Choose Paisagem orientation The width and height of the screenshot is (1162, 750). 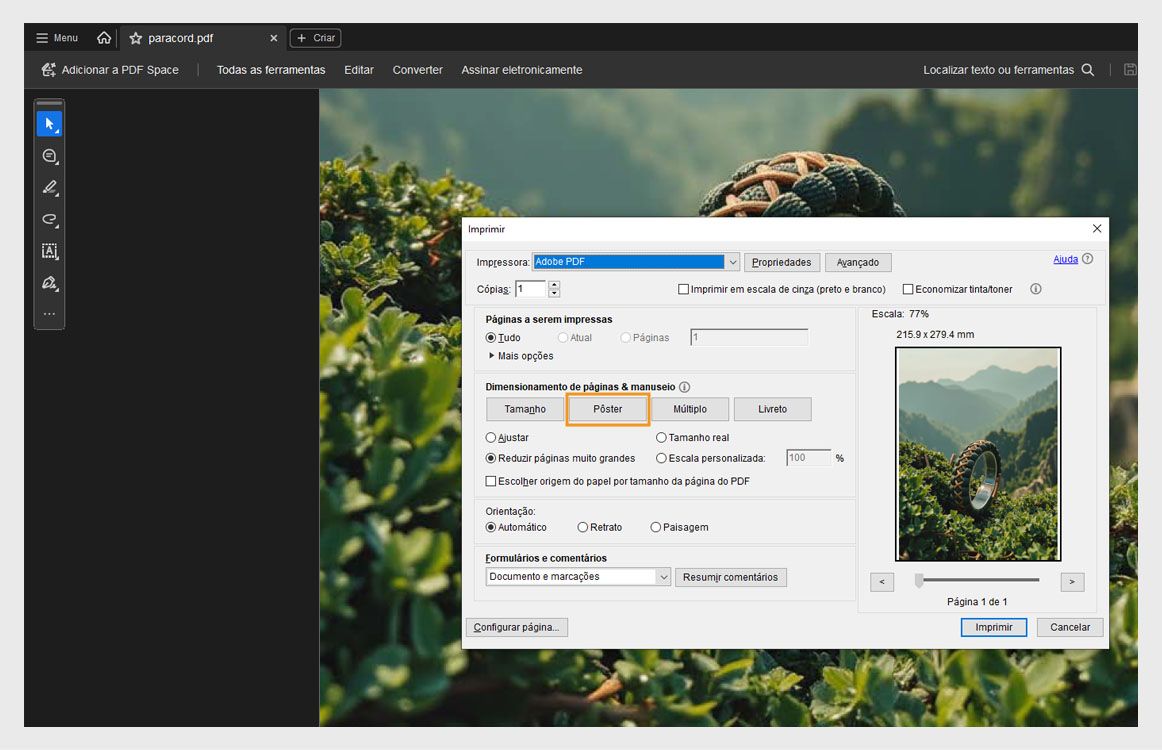[x=656, y=527]
